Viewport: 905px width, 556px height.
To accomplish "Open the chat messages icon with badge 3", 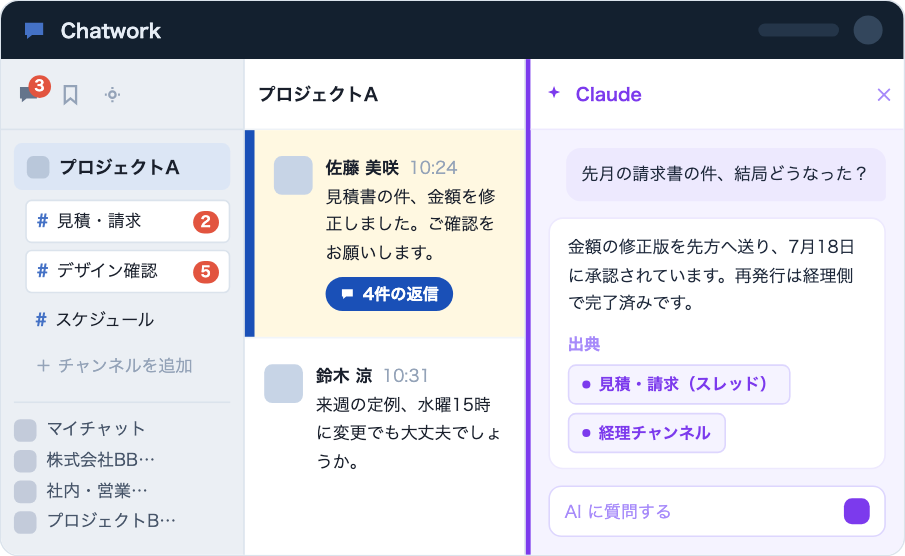I will click(33, 91).
